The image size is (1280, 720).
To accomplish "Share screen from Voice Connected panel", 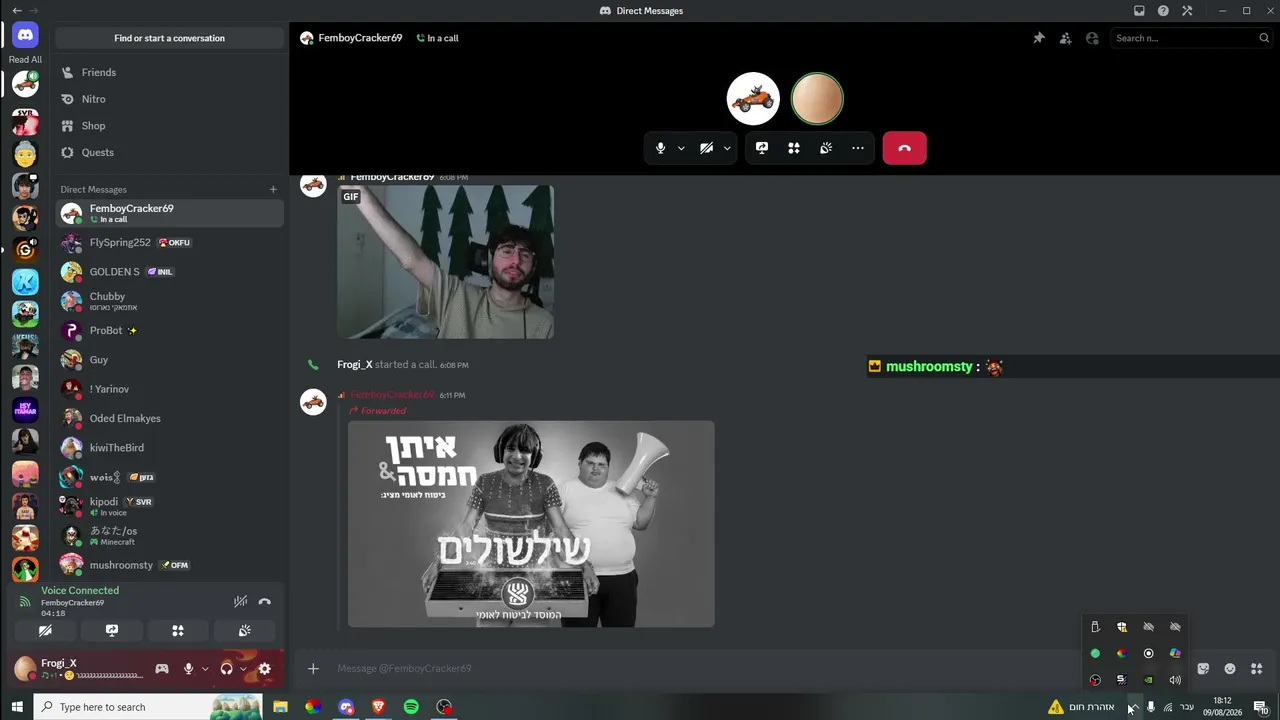I will 112,631.
